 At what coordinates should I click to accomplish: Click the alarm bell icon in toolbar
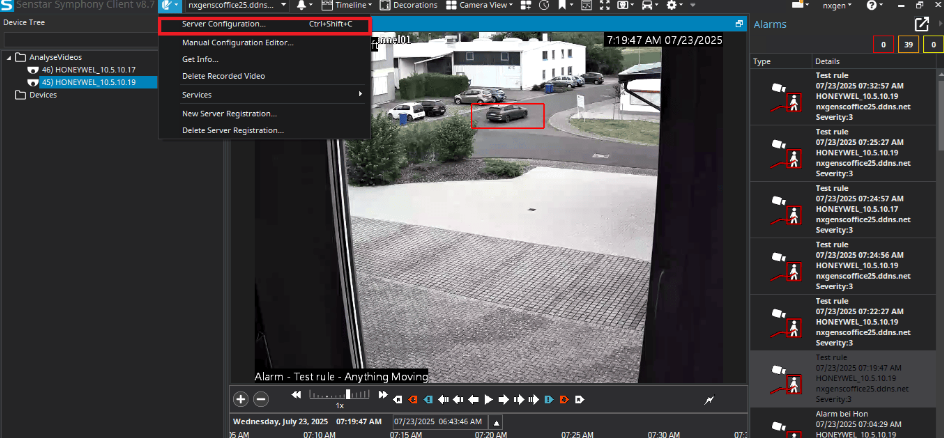302,6
